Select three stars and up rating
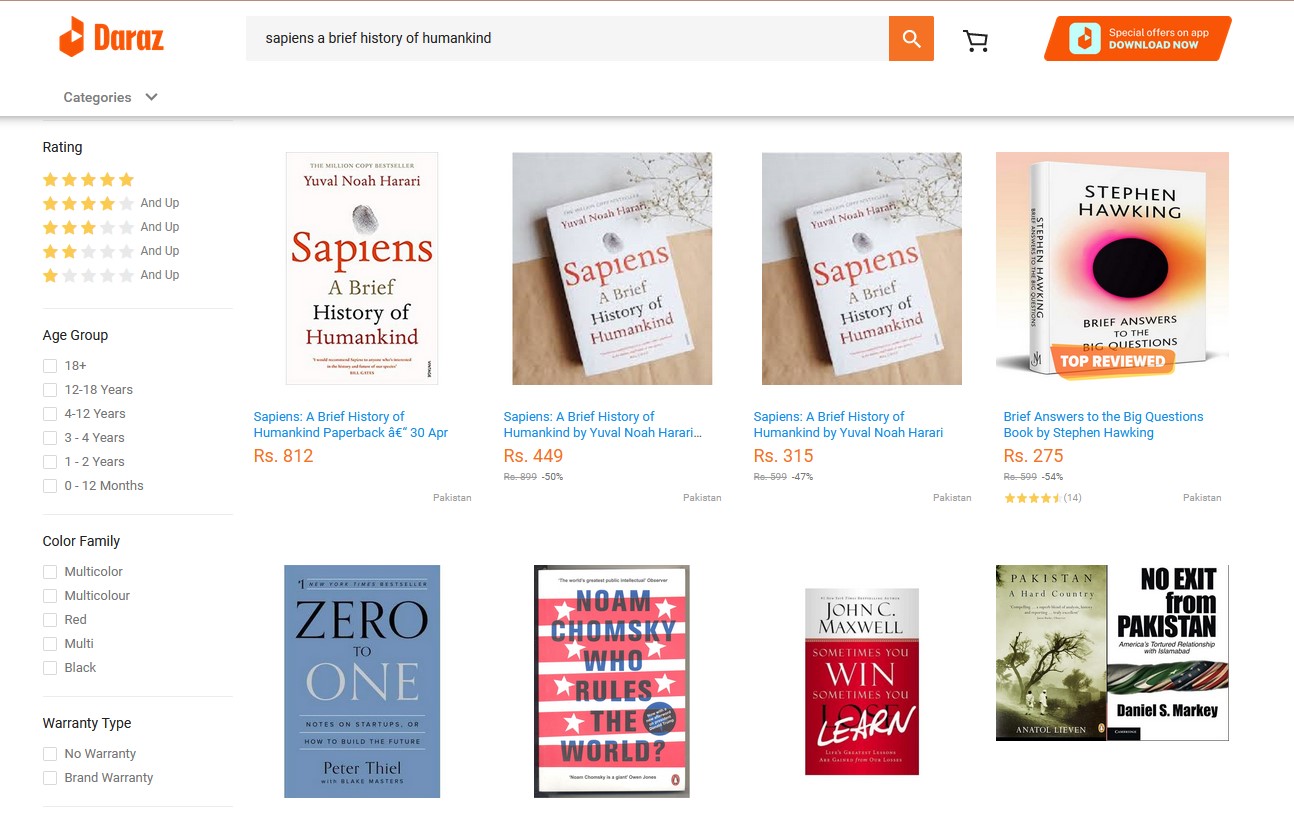1294x814 pixels. click(x=110, y=227)
